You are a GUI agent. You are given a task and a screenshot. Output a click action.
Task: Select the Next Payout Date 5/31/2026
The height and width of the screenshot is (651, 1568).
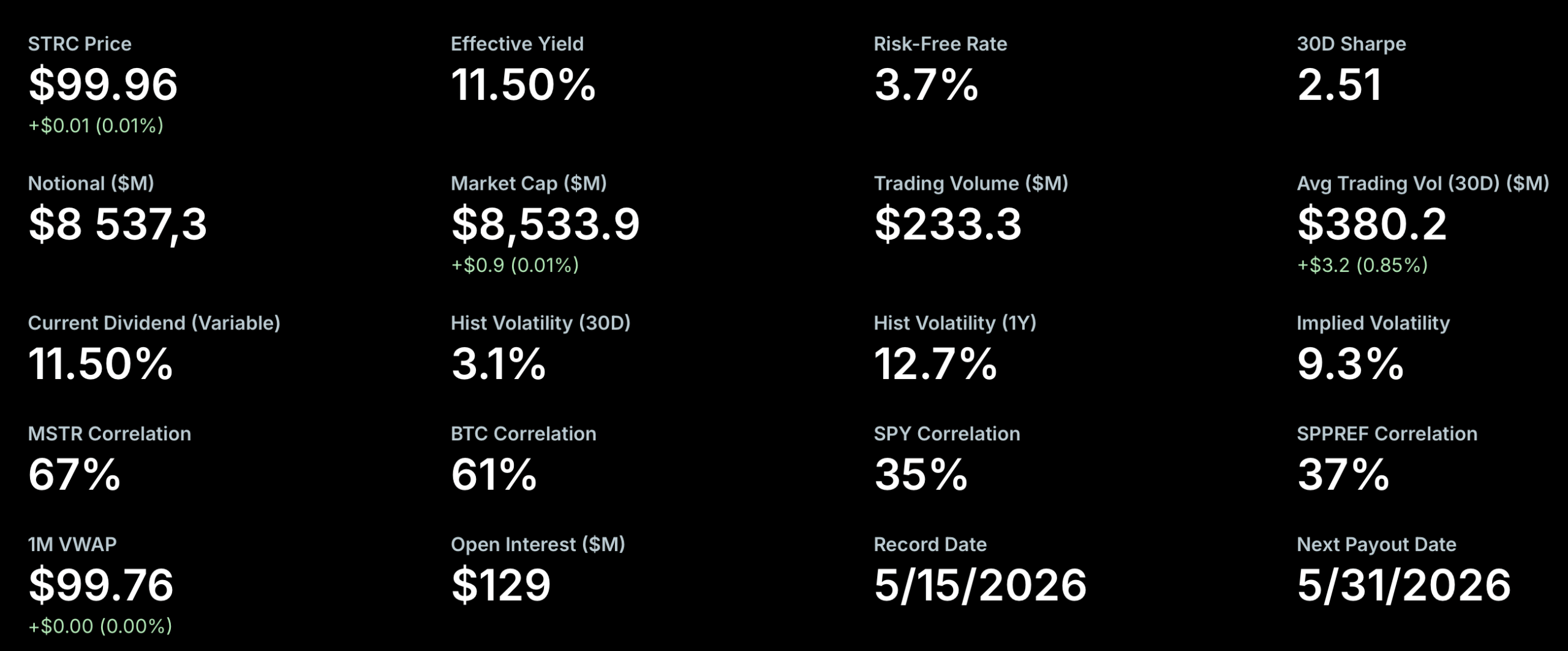[x=1404, y=585]
